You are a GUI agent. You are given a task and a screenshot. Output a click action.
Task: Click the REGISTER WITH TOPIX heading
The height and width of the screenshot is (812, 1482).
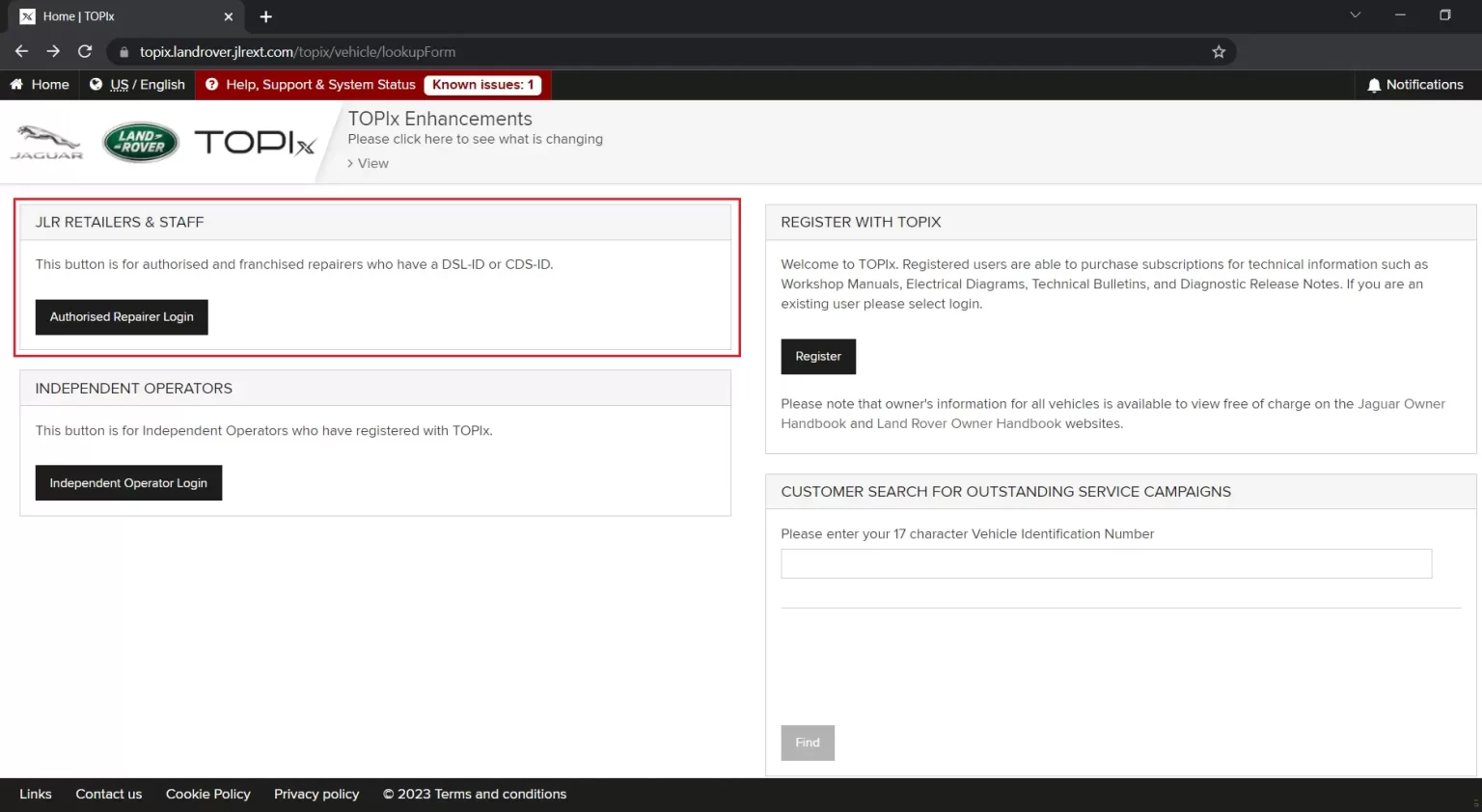(x=861, y=222)
